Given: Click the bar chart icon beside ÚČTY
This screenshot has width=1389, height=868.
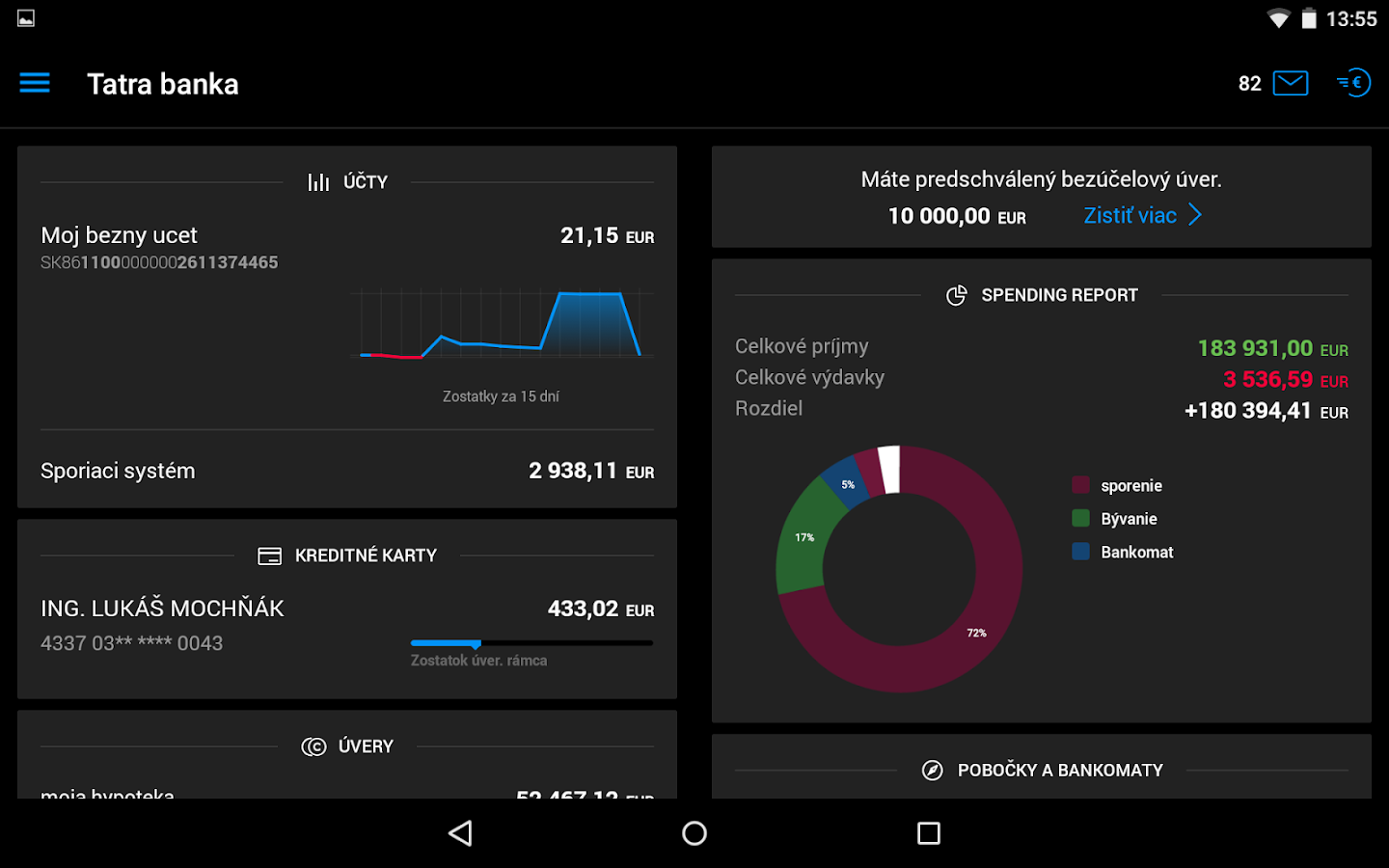Looking at the screenshot, I should click(318, 180).
